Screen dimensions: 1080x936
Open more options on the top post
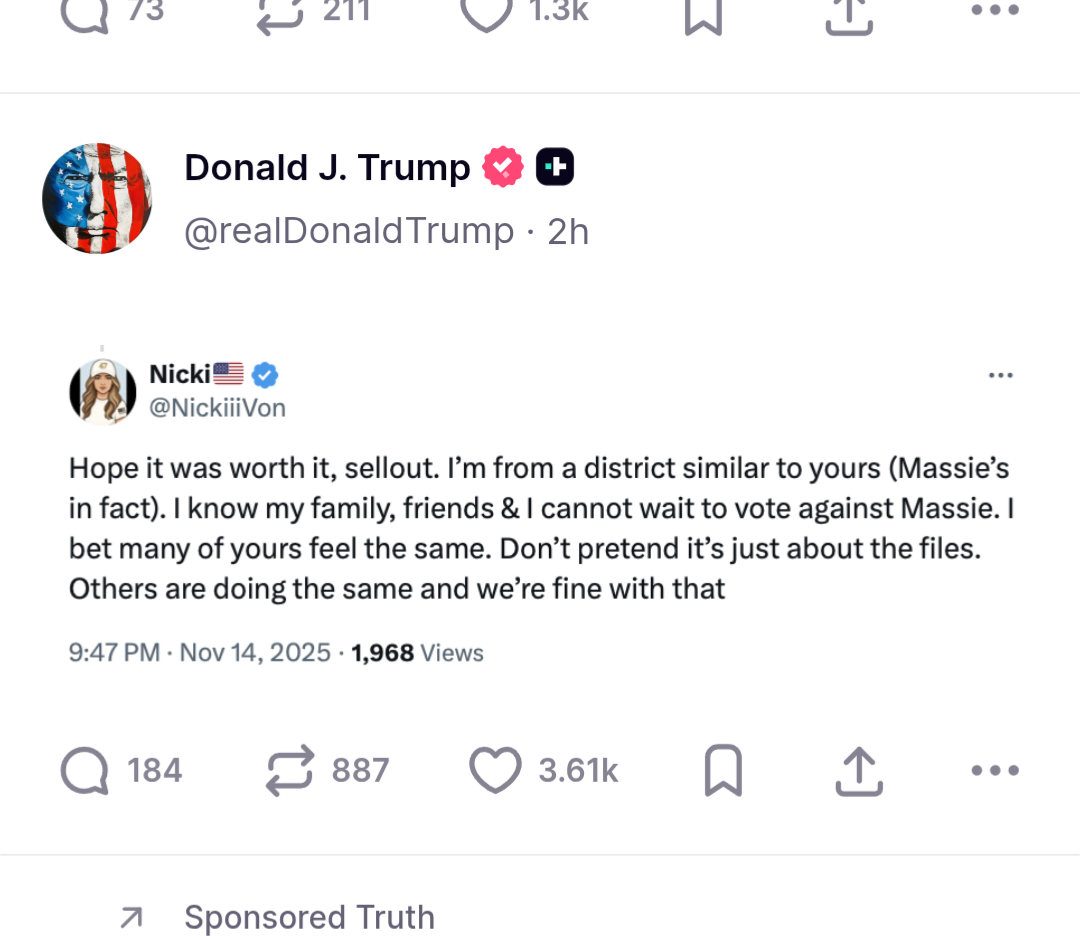[x=995, y=12]
